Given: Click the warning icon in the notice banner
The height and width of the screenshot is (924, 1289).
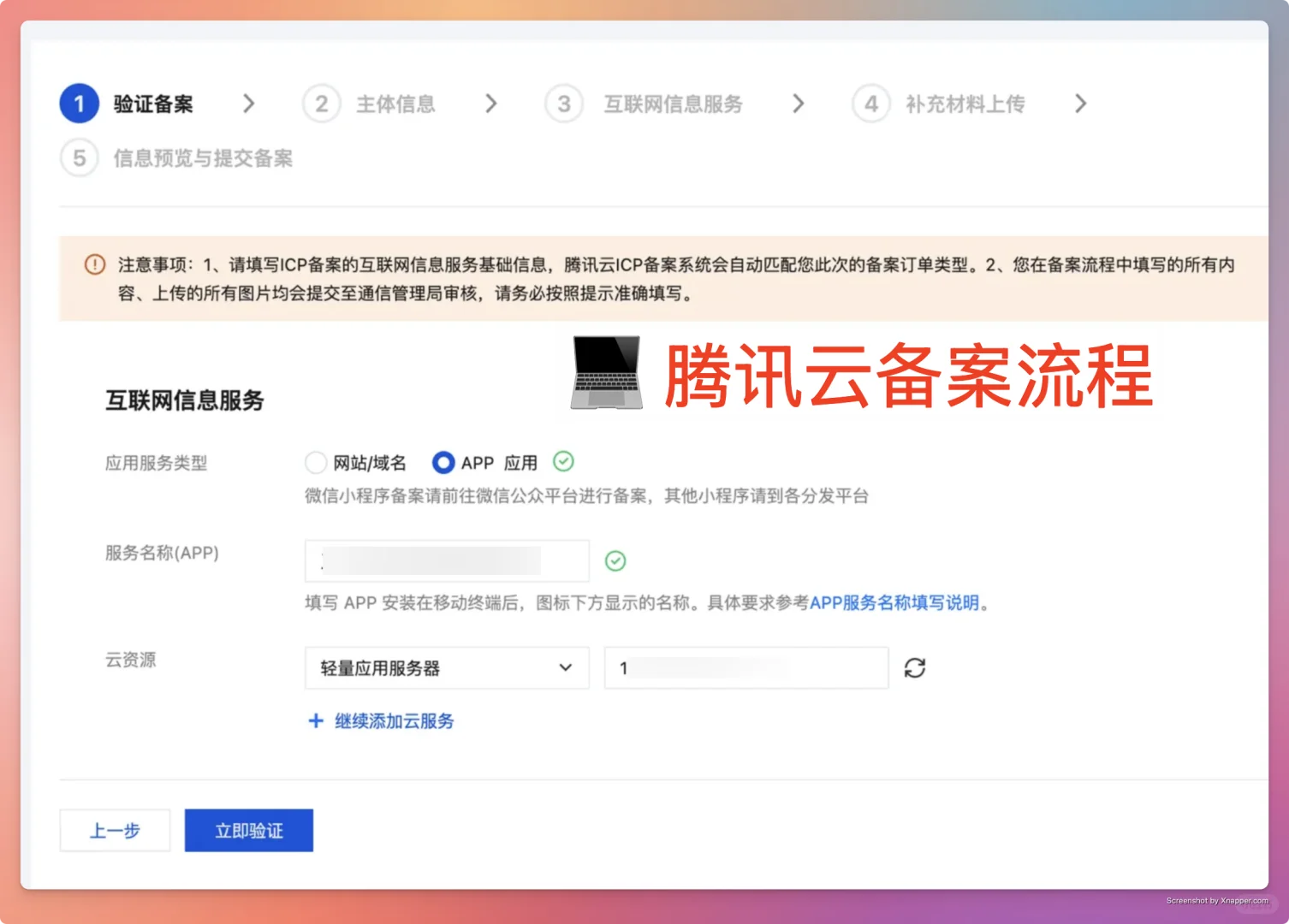Looking at the screenshot, I should [94, 265].
